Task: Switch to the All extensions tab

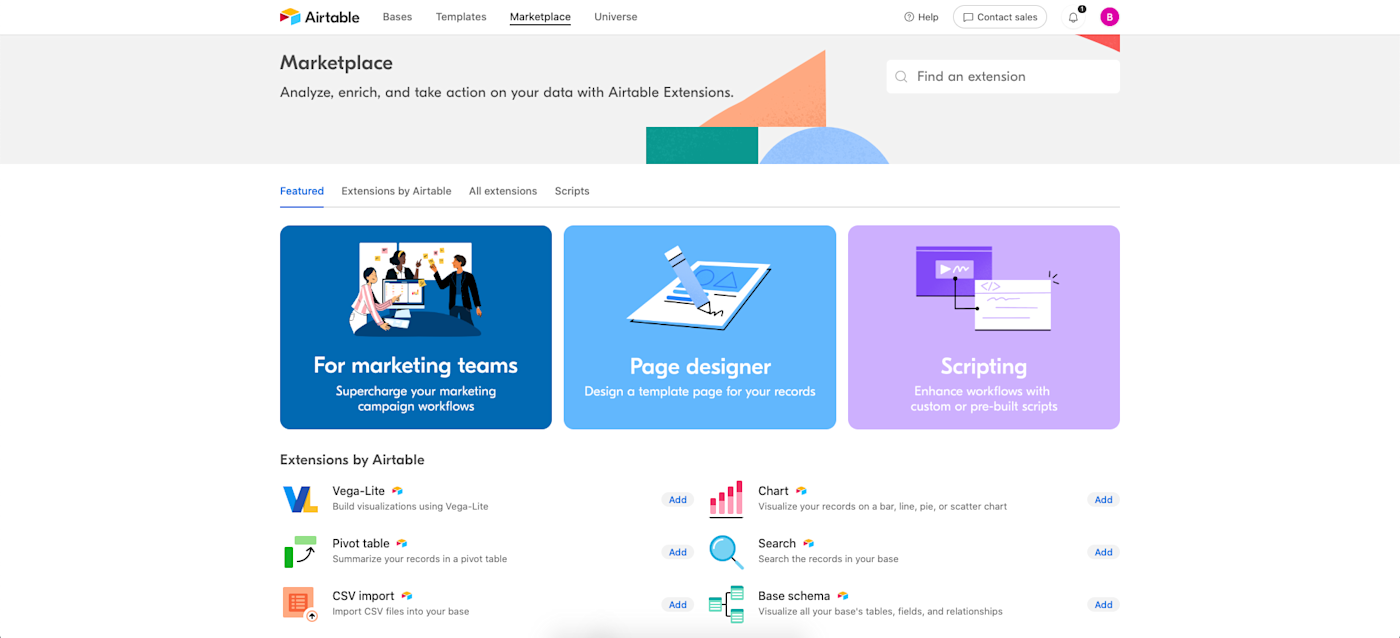Action: (x=503, y=191)
